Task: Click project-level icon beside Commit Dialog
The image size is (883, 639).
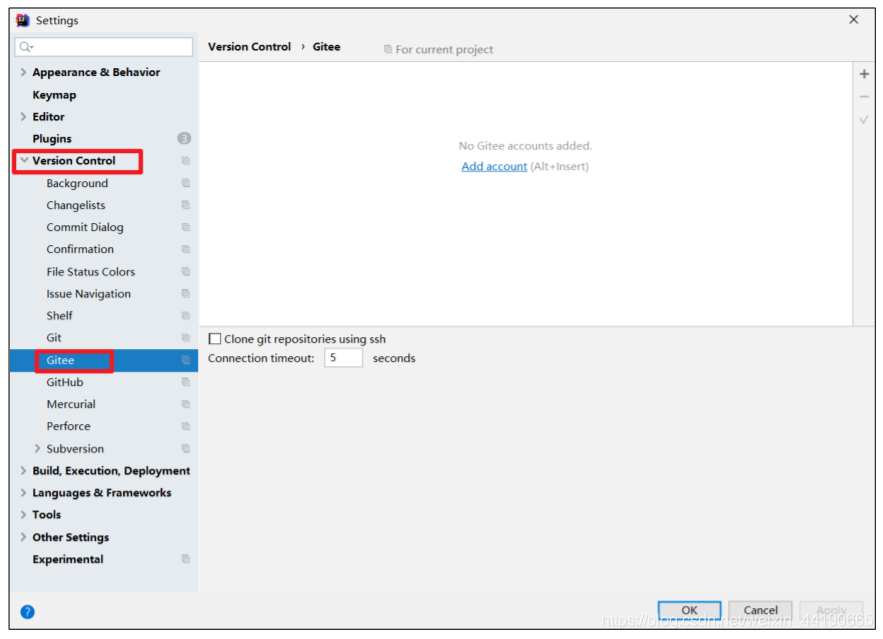Action: [x=185, y=227]
